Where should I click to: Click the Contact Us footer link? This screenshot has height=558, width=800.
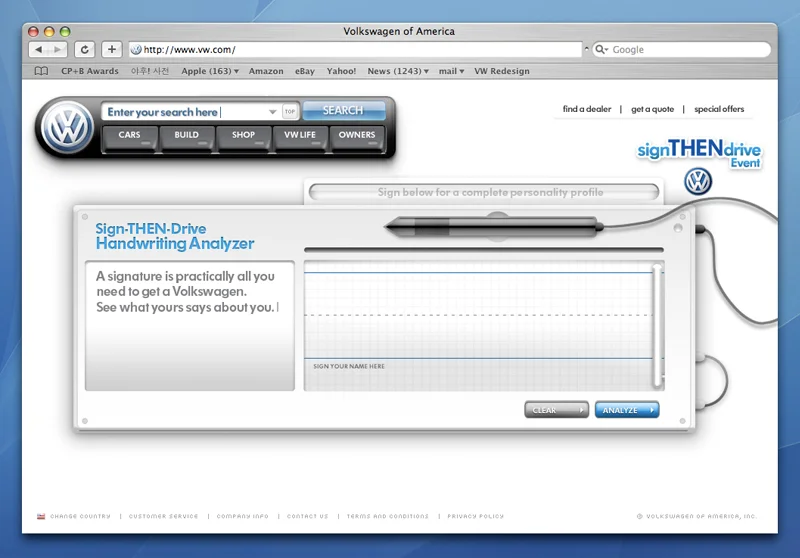(308, 516)
